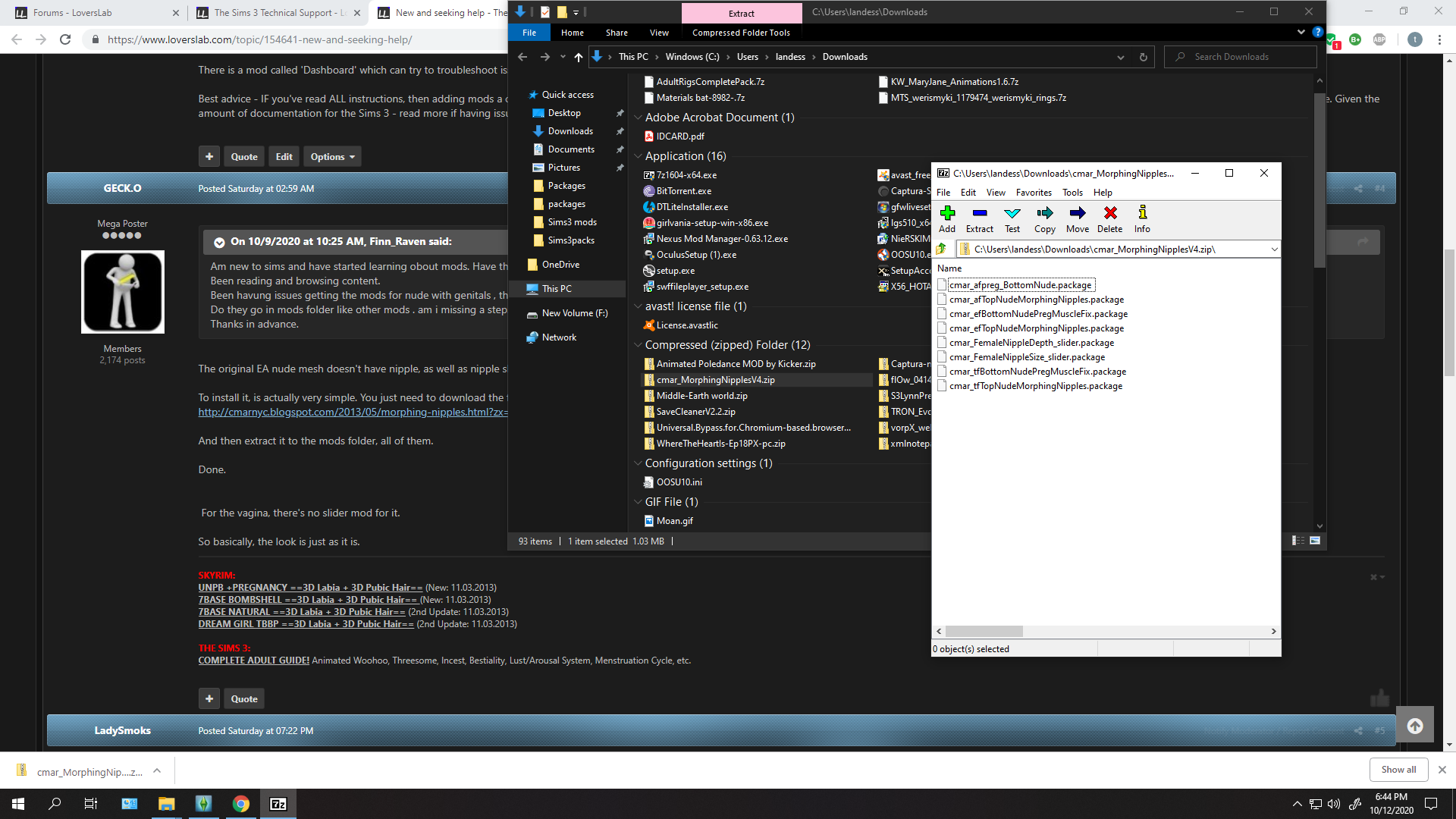Go up one folder level in 7-Zip
Screen dimensions: 1456x819
tap(942, 249)
